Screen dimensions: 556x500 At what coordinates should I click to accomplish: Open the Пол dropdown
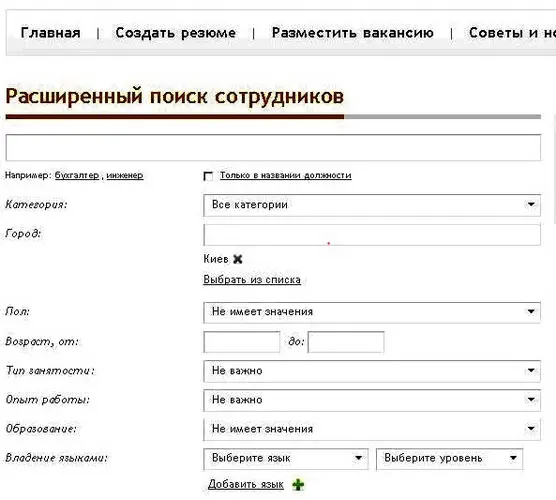point(372,312)
